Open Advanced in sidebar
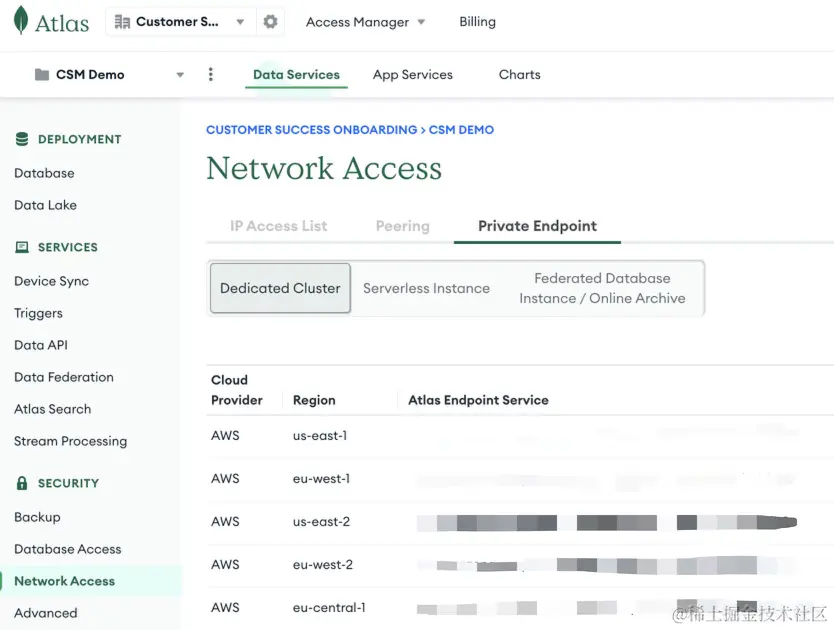 [x=46, y=613]
